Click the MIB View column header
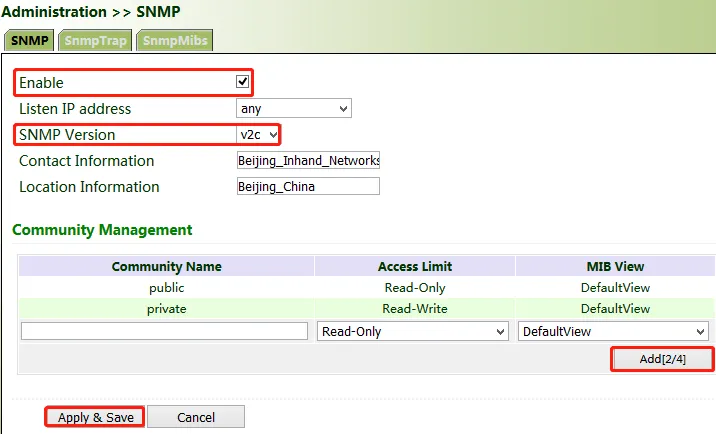Image resolution: width=716 pixels, height=434 pixels. tap(615, 266)
